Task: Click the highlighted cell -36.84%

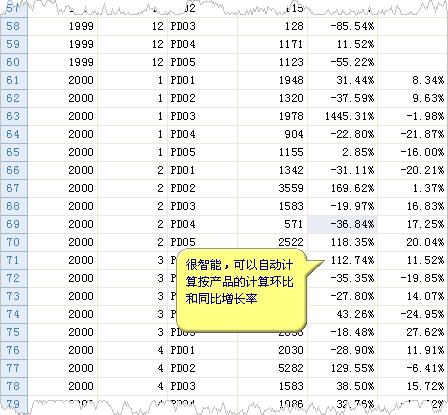Action: pyautogui.click(x=342, y=224)
